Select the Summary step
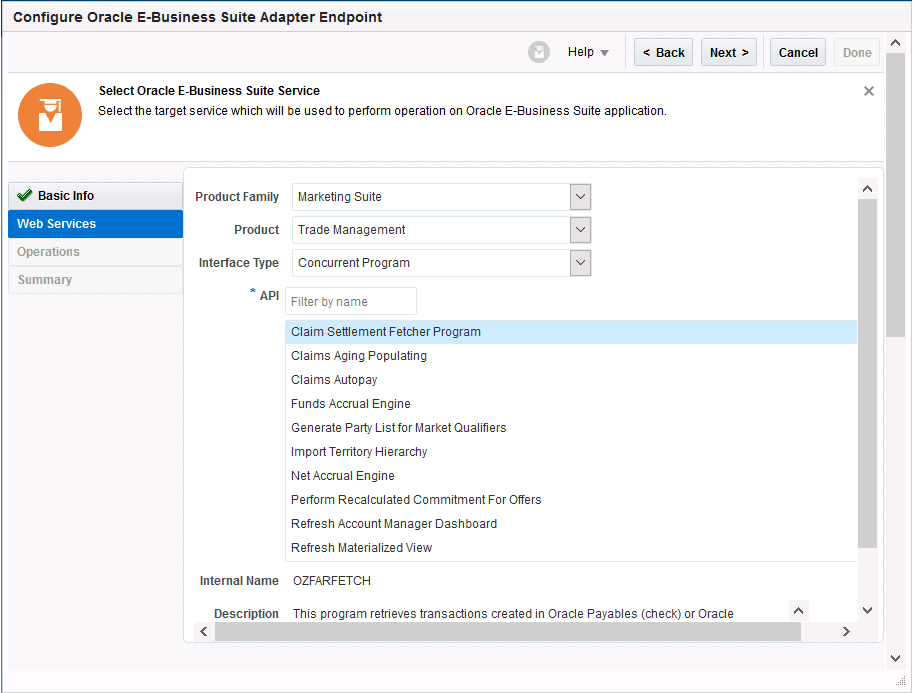913x693 pixels. coord(95,280)
